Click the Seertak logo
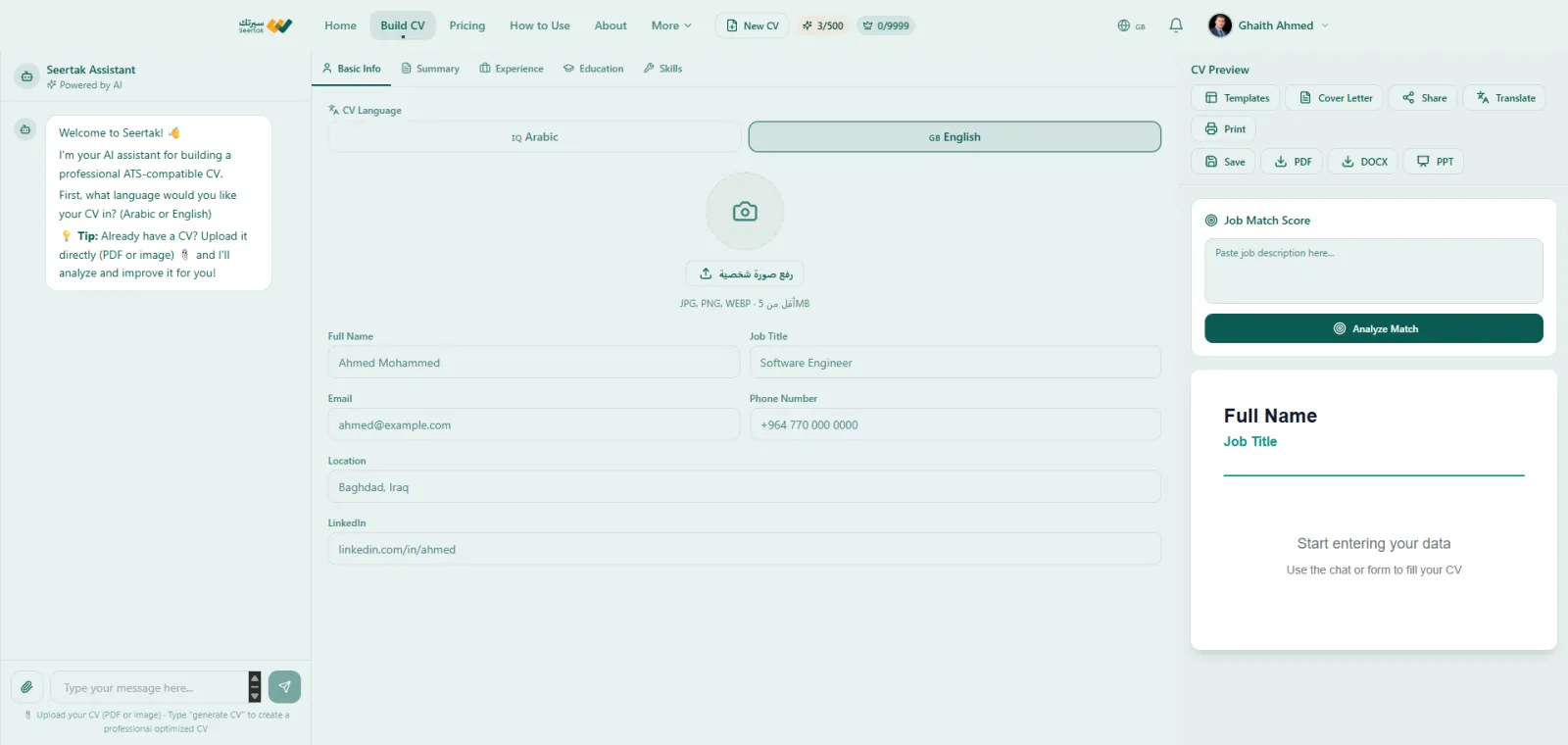This screenshot has width=1568, height=745. point(266,25)
